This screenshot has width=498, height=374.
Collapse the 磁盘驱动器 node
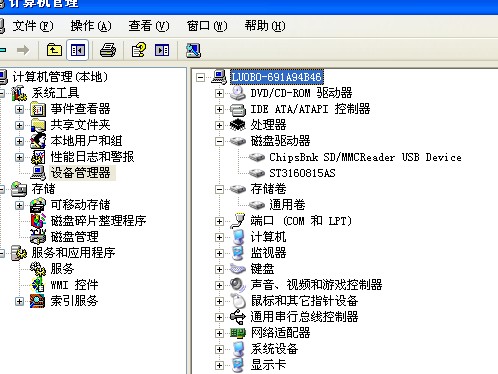219,141
